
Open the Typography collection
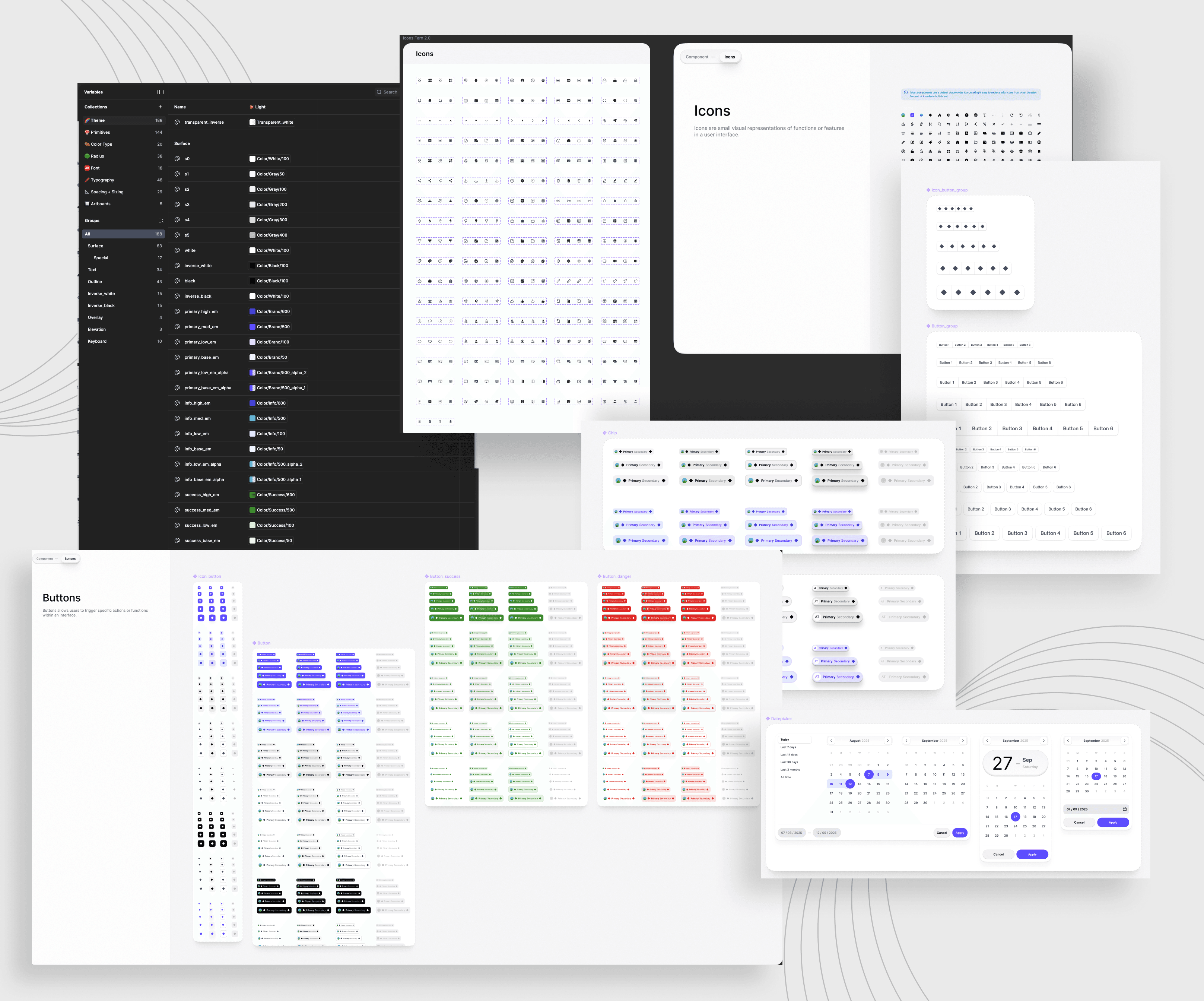pyautogui.click(x=102, y=180)
